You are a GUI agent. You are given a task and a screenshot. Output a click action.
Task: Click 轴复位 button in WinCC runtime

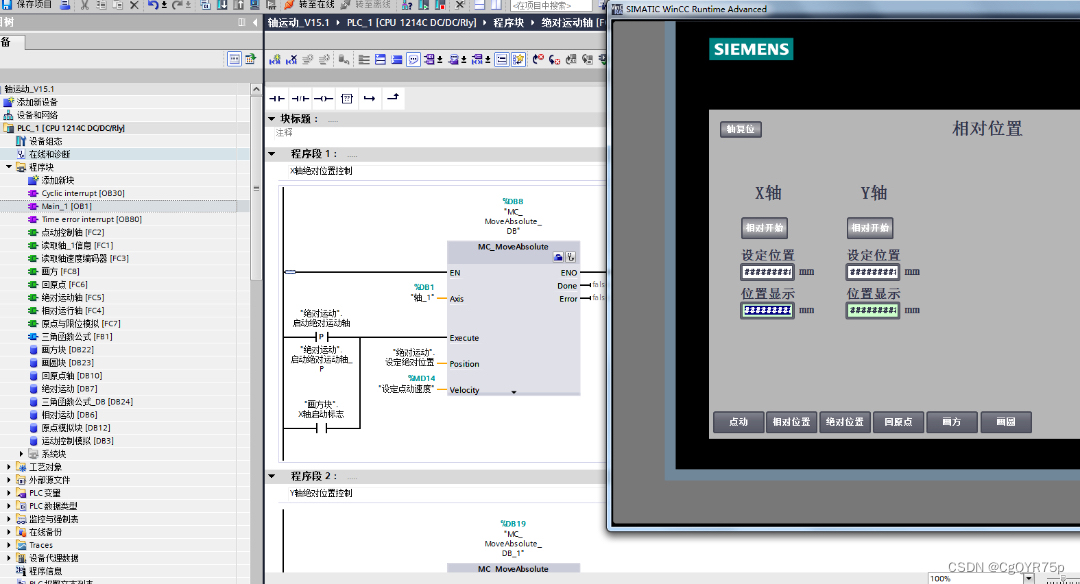click(741, 129)
